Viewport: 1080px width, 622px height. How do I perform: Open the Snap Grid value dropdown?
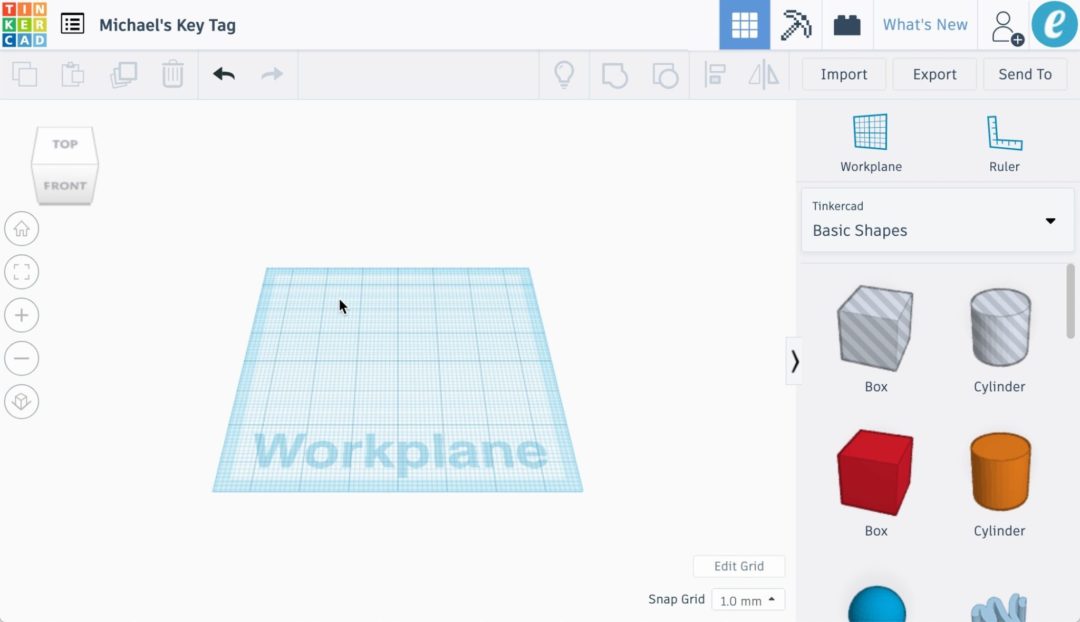(x=748, y=600)
